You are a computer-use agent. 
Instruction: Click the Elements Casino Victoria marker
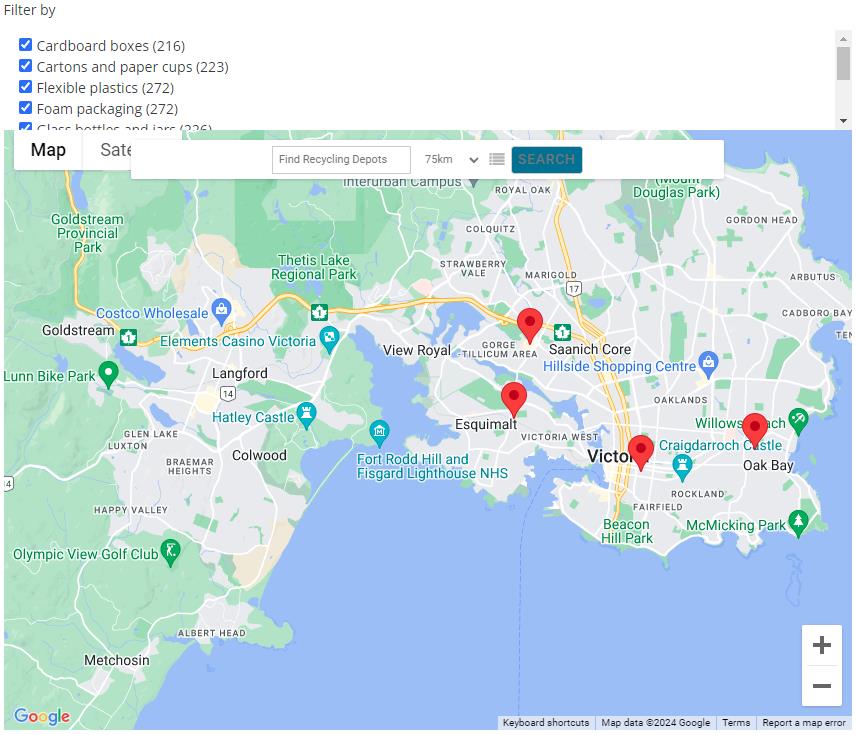pos(329,340)
